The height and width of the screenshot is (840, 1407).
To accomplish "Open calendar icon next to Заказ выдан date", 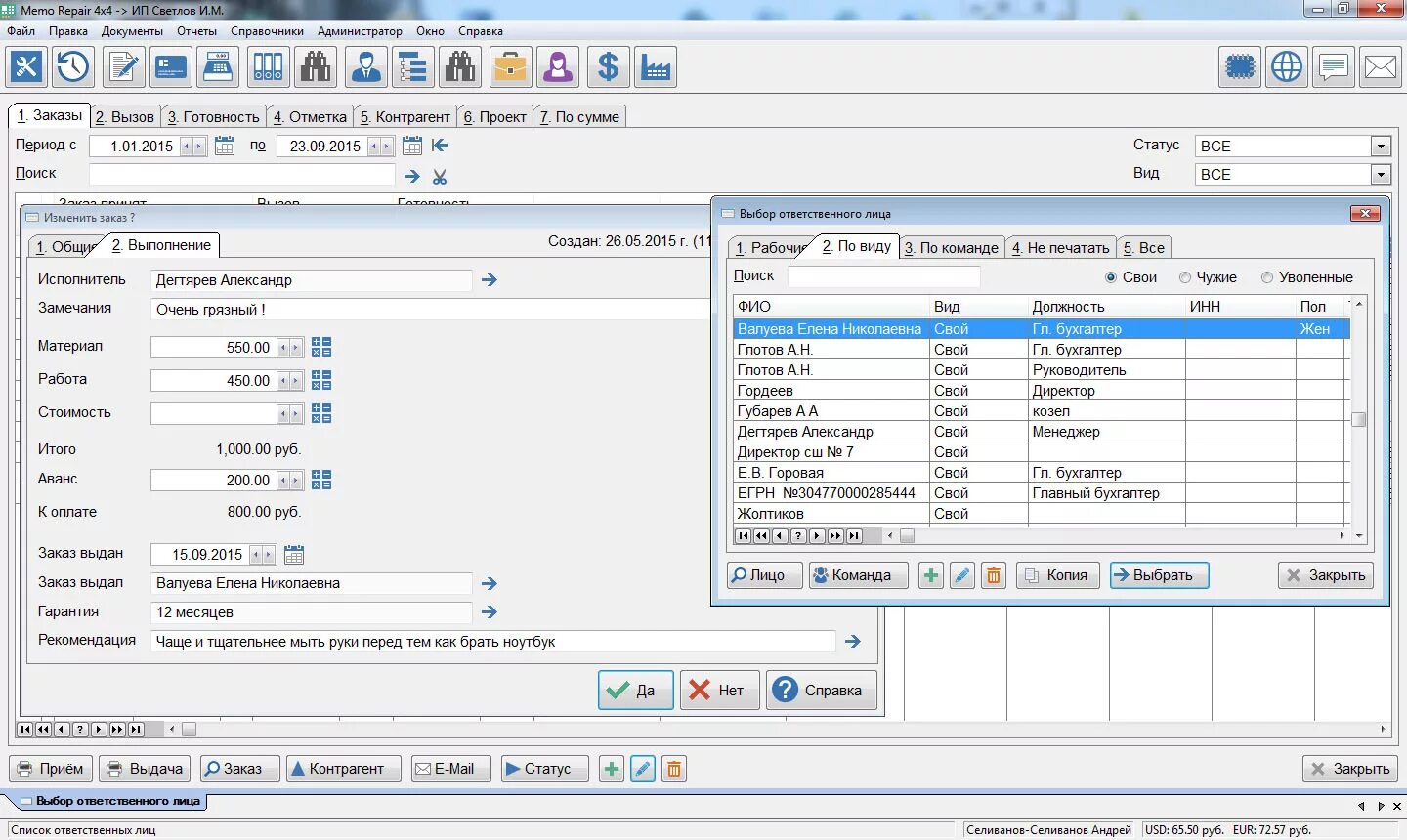I will pos(294,555).
